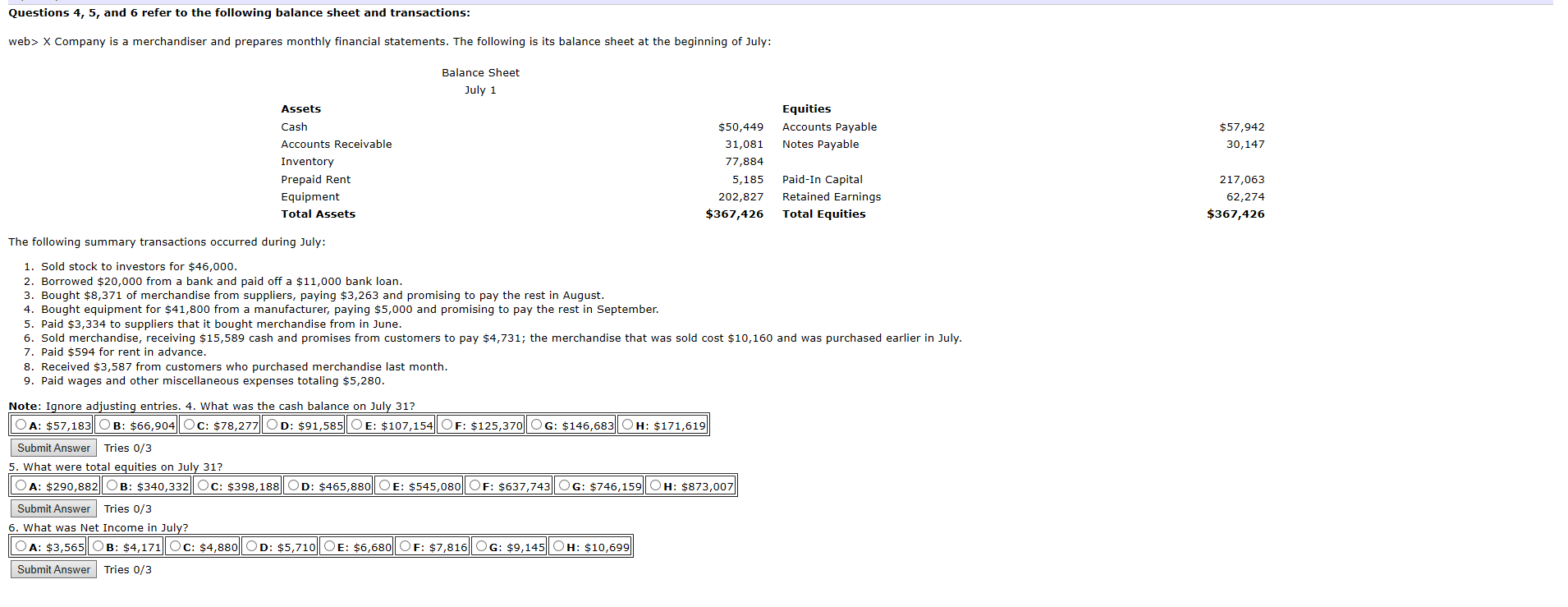
Task: Click the Equipment value 202,827
Action: (740, 197)
